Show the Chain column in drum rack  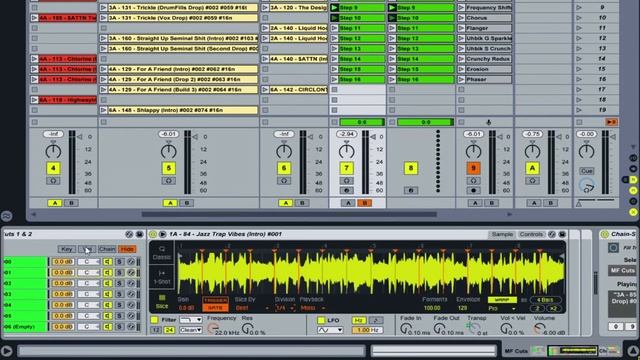point(107,249)
